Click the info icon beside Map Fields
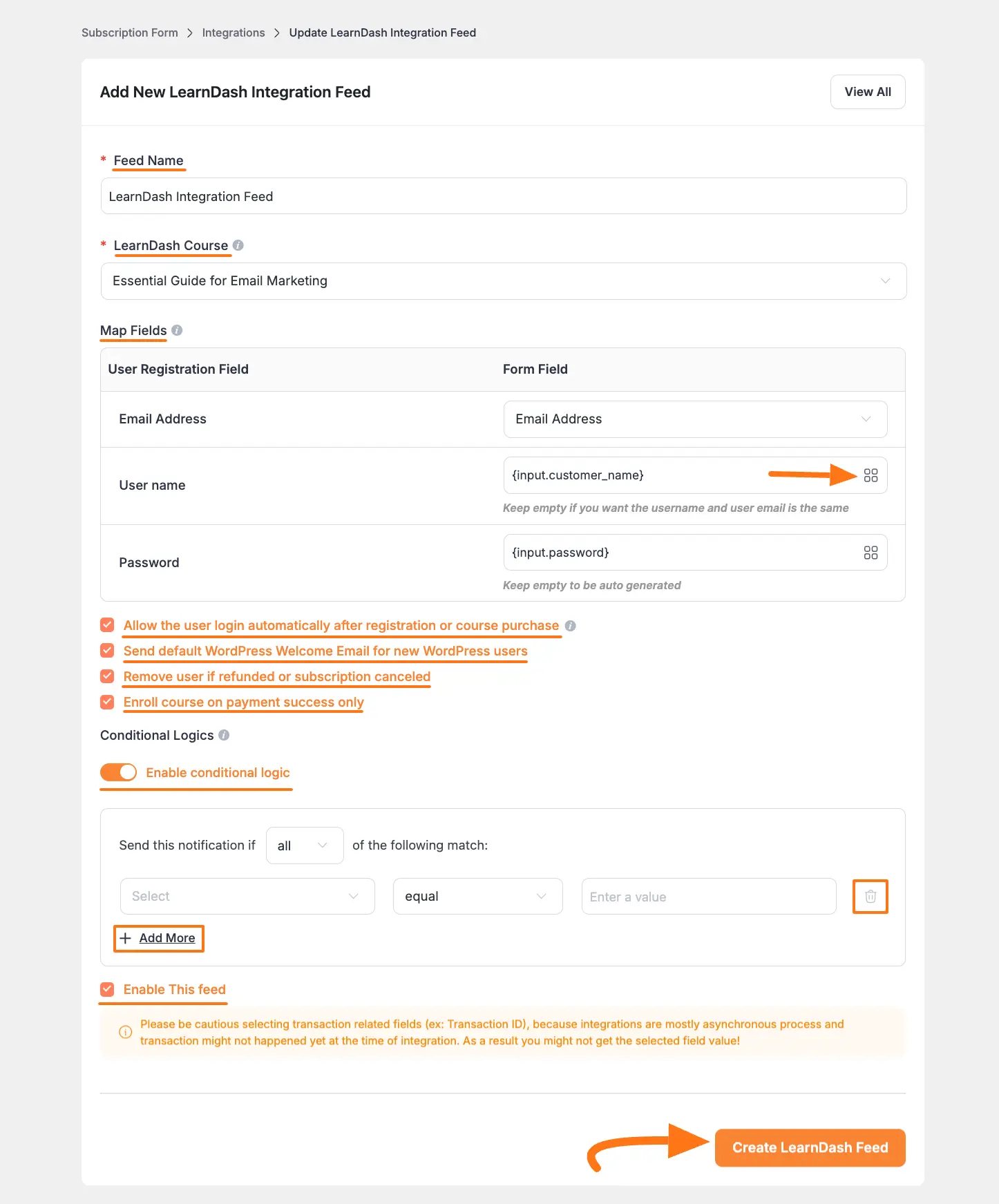Screen dimensions: 999x1204 point(178,330)
